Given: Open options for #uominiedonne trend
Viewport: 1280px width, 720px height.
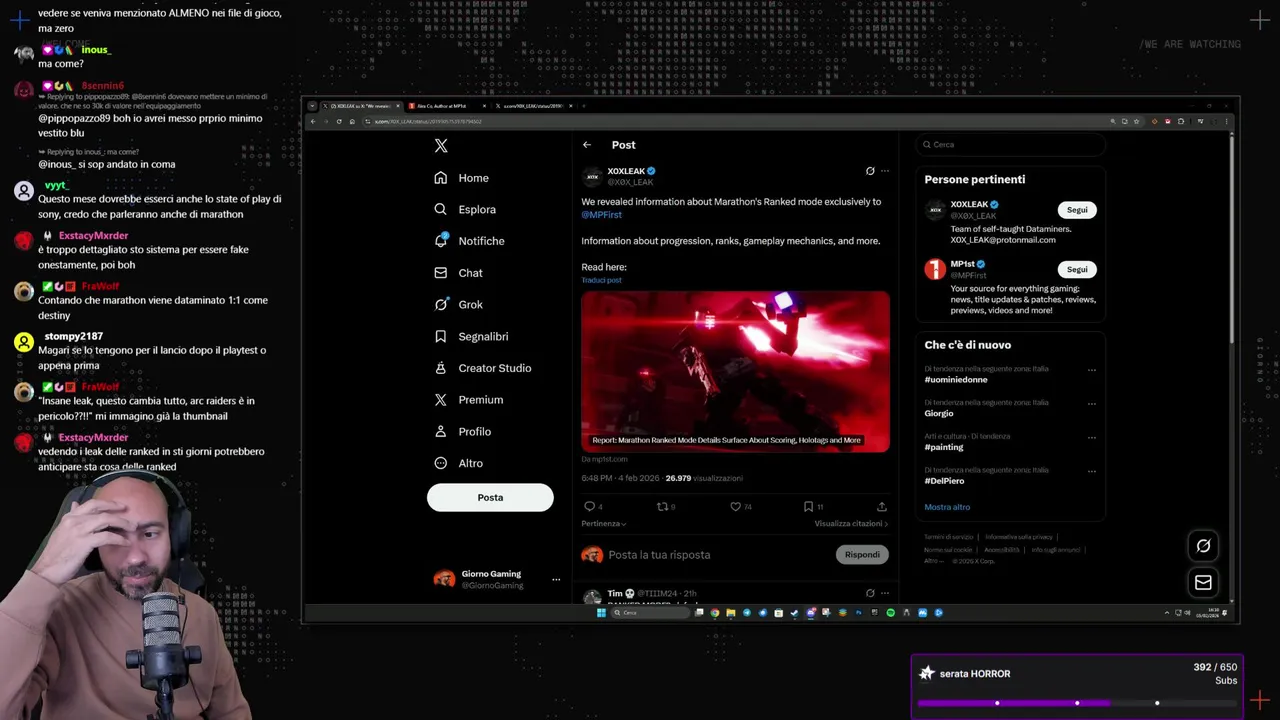Looking at the screenshot, I should [x=1091, y=370].
